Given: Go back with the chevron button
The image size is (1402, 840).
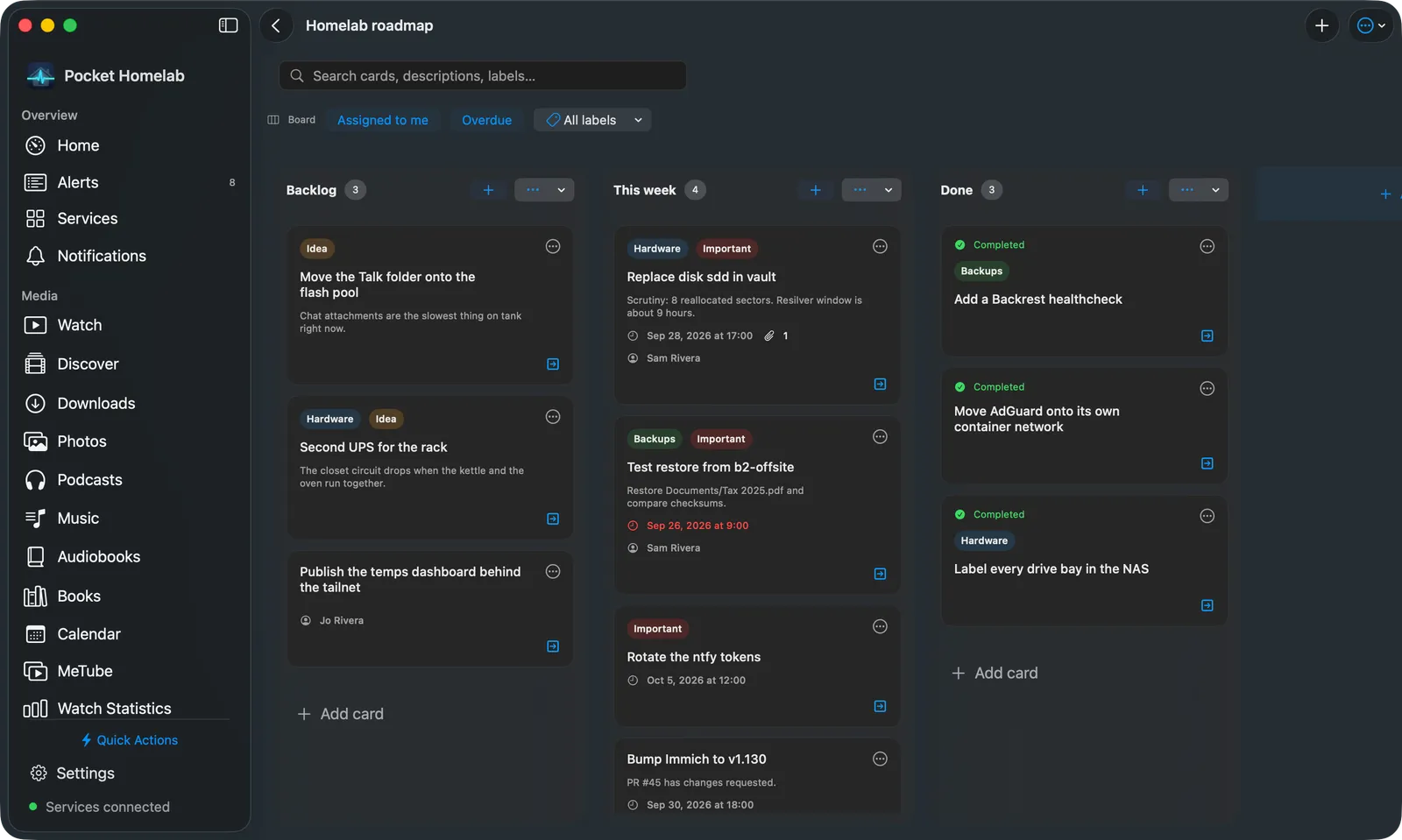Looking at the screenshot, I should (276, 25).
